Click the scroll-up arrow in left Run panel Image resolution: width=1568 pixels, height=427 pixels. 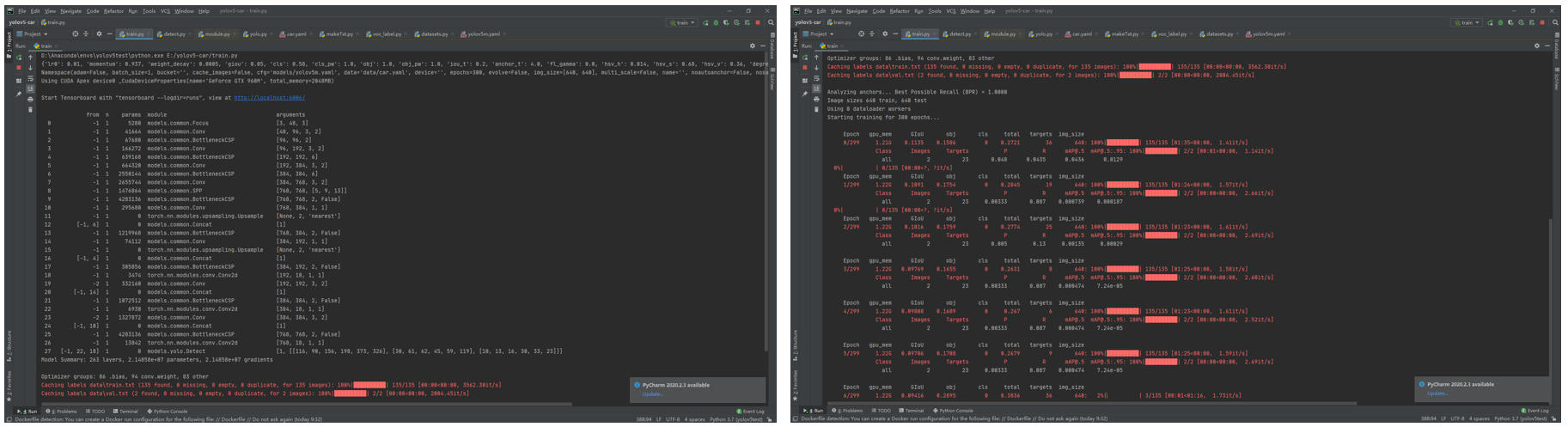point(30,58)
